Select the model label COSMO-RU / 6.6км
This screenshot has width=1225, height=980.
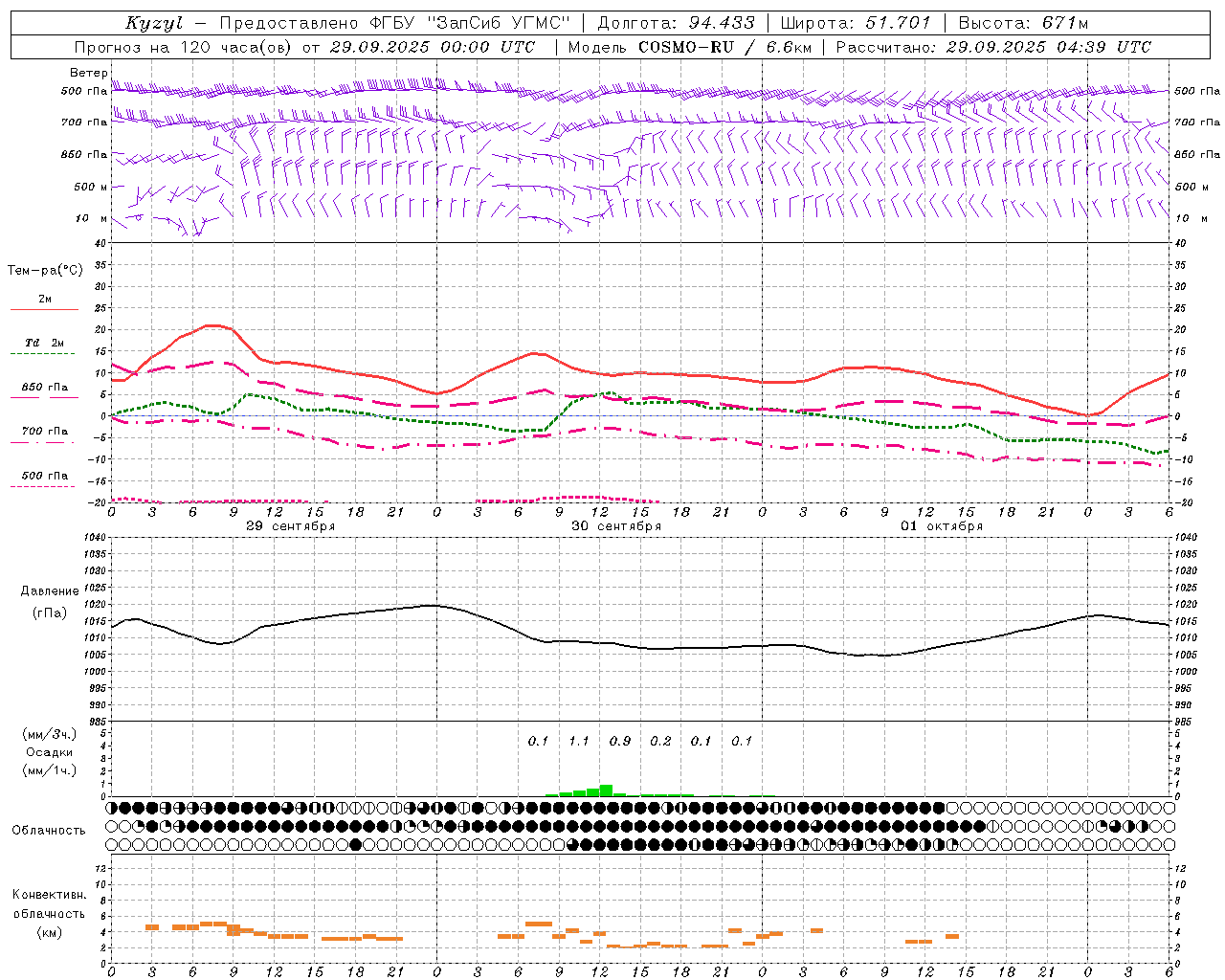coord(724,47)
